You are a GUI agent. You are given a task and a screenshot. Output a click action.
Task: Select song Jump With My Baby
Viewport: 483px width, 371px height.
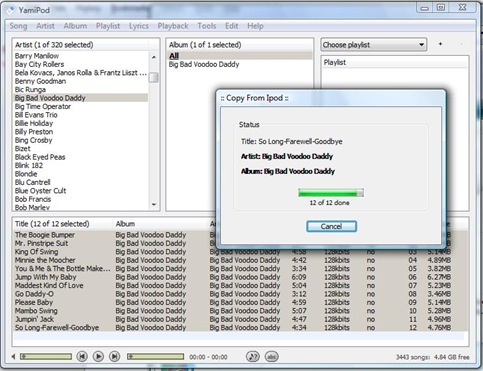click(x=240, y=277)
